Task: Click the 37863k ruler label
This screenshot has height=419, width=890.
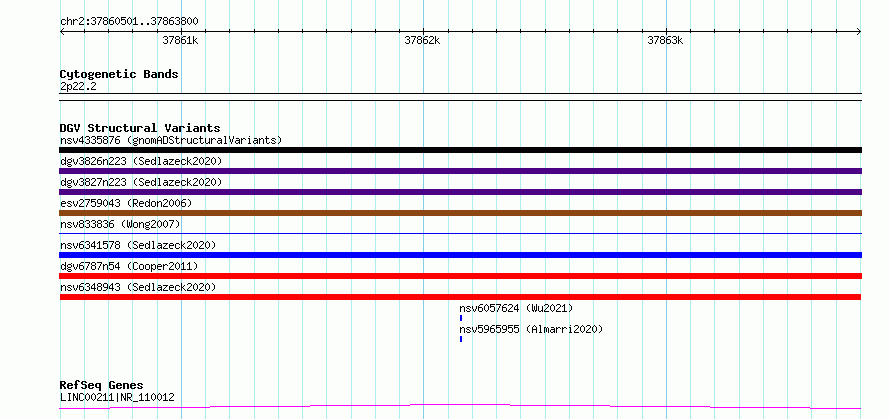Action: tap(665, 40)
